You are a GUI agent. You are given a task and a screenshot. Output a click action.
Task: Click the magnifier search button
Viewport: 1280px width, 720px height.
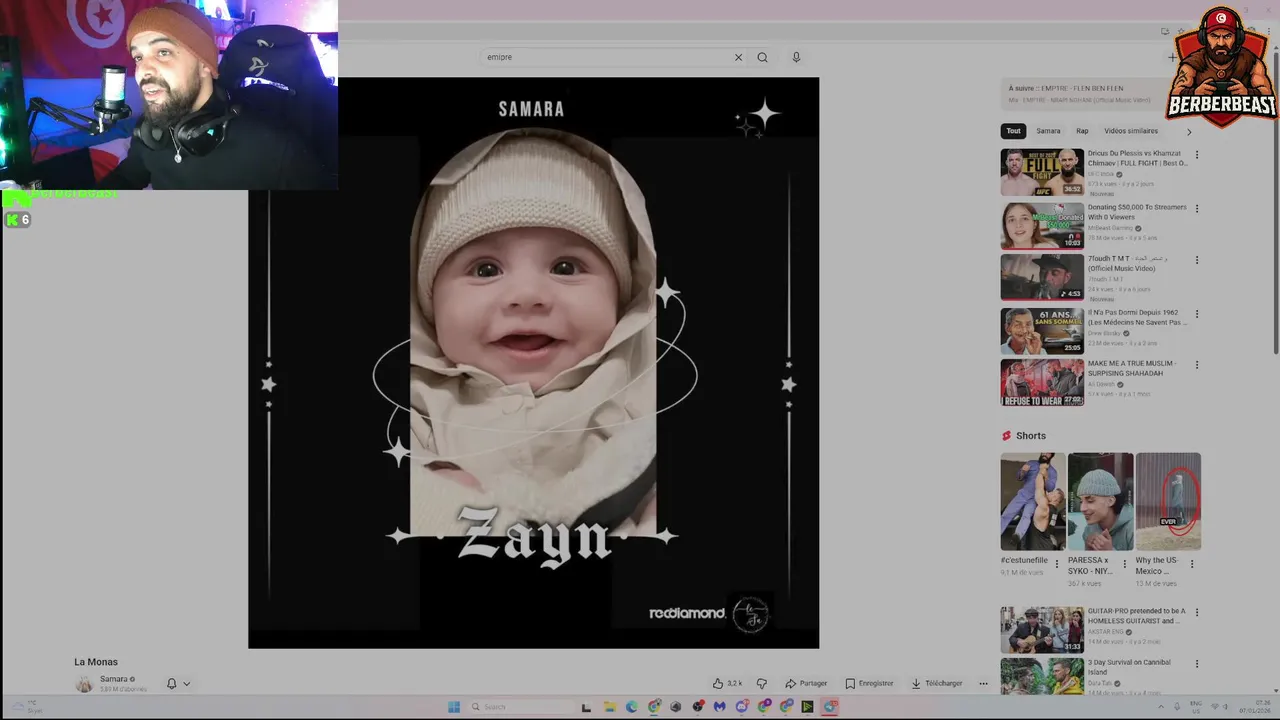(x=762, y=57)
